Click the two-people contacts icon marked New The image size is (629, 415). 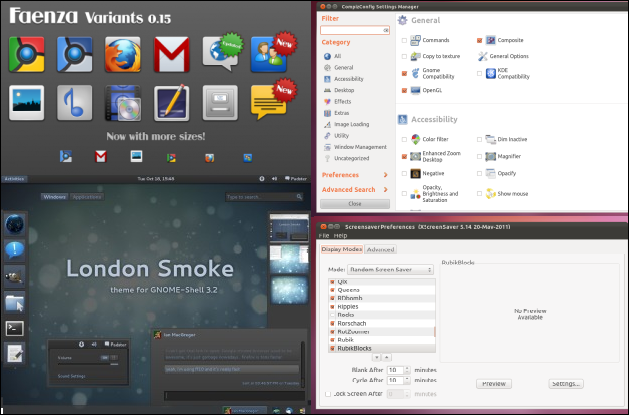[x=272, y=53]
